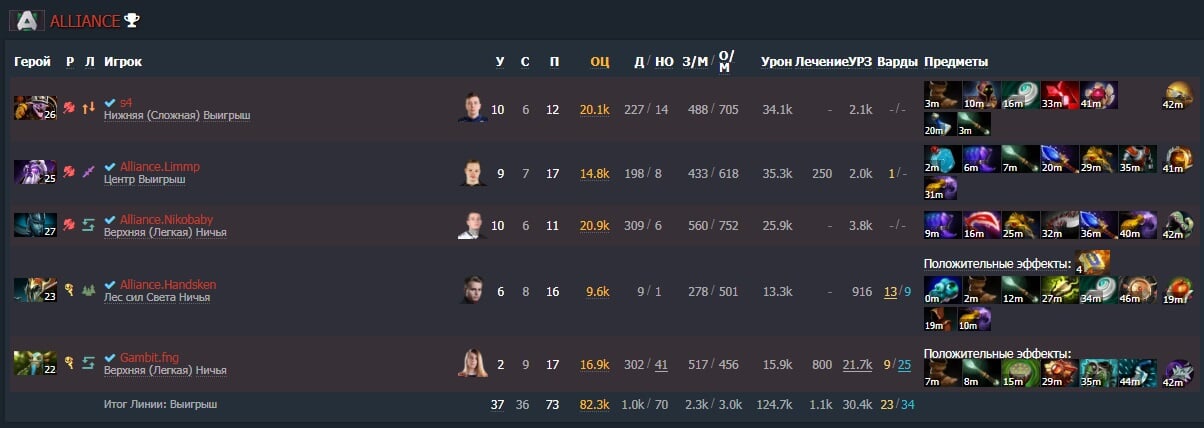Open the ALLIANCE team page link
Viewport: 1204px width, 428px height.
(85, 21)
